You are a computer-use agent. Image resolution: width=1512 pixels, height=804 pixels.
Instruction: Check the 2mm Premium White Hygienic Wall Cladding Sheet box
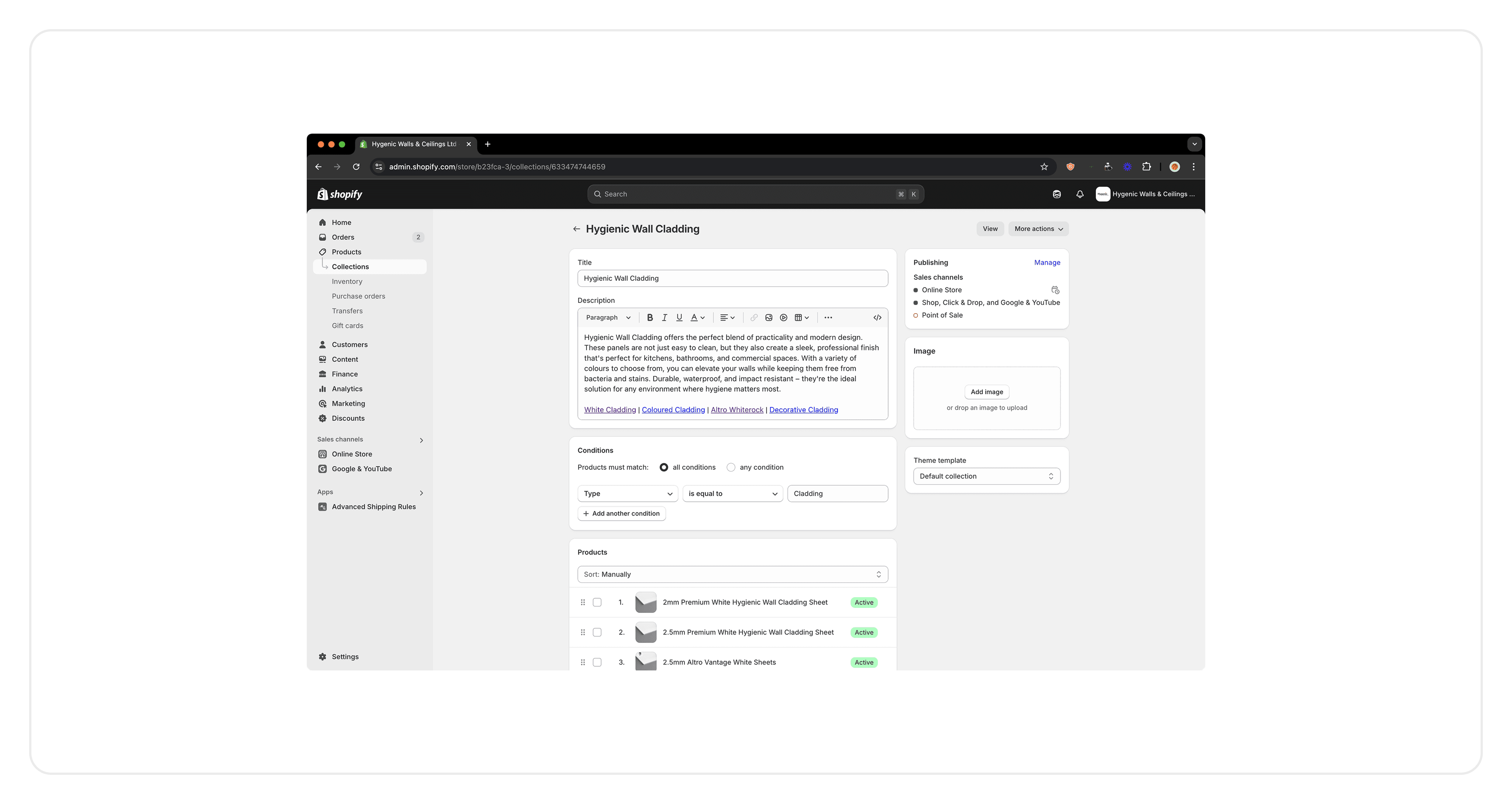597,603
